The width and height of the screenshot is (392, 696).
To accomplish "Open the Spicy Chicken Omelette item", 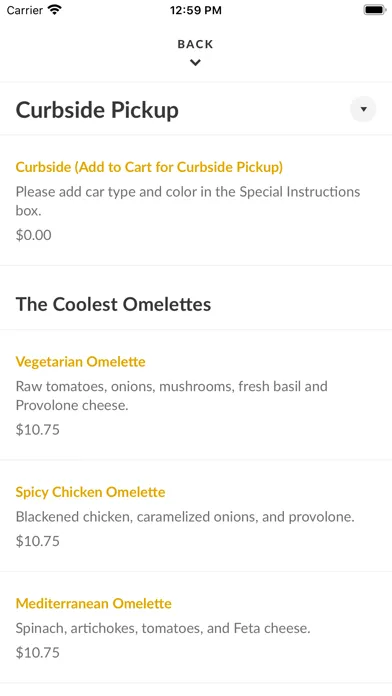I will [x=90, y=492].
